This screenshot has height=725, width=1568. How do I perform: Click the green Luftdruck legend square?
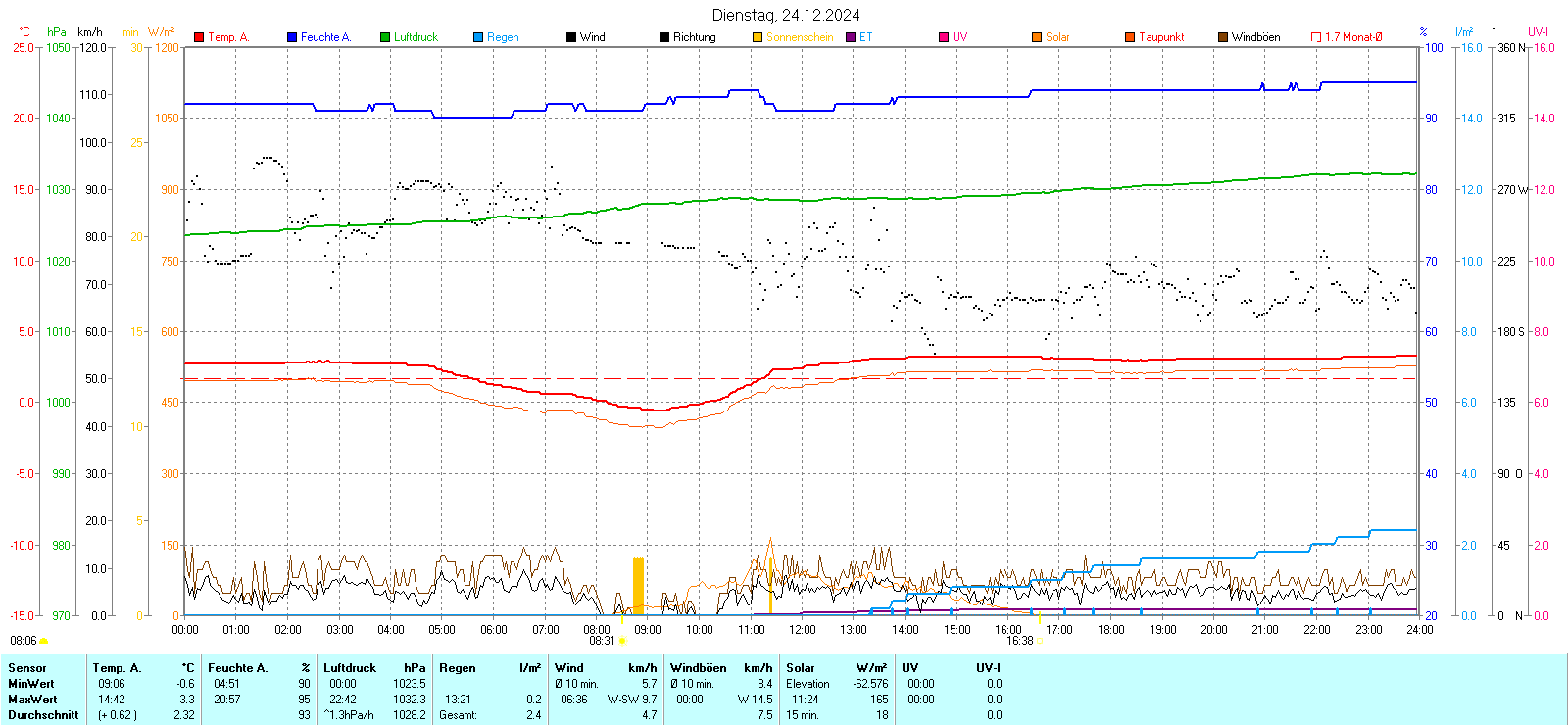pos(385,37)
